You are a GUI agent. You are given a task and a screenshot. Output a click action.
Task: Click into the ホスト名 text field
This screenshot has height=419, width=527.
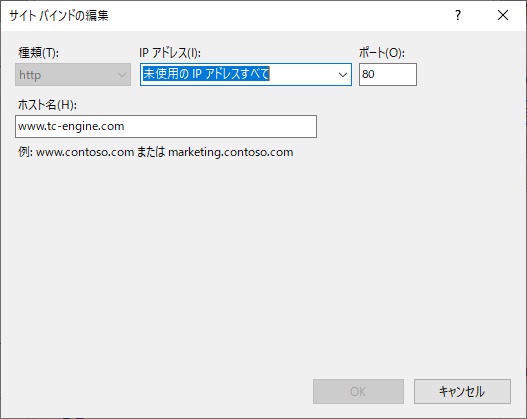166,126
